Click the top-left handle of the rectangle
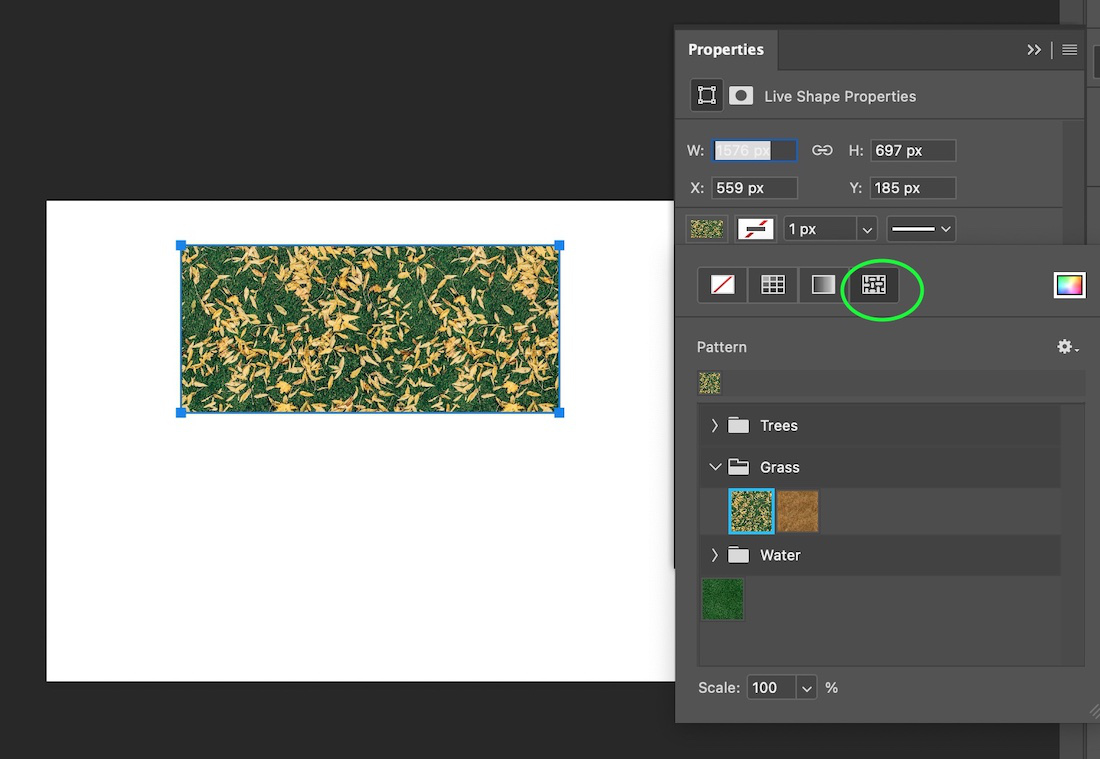This screenshot has height=759, width=1100. [181, 245]
